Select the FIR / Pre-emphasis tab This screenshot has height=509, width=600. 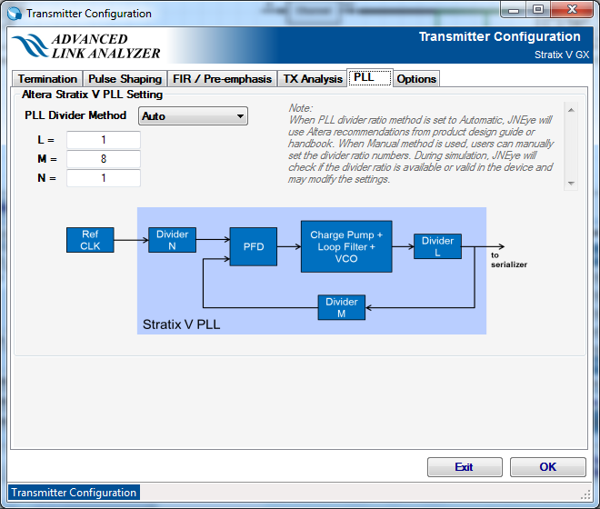coord(222,79)
